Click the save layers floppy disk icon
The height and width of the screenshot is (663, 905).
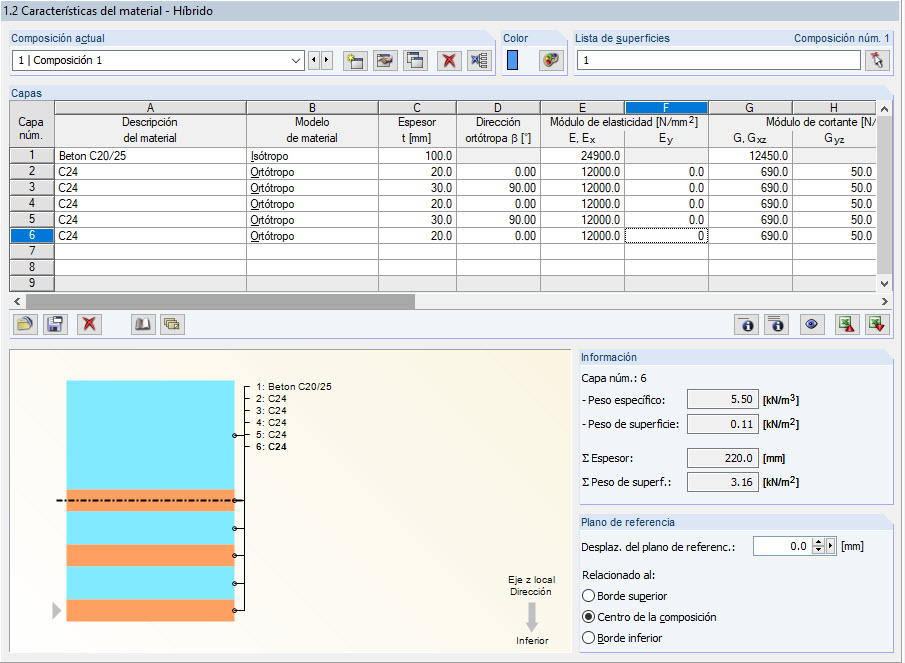coord(56,324)
